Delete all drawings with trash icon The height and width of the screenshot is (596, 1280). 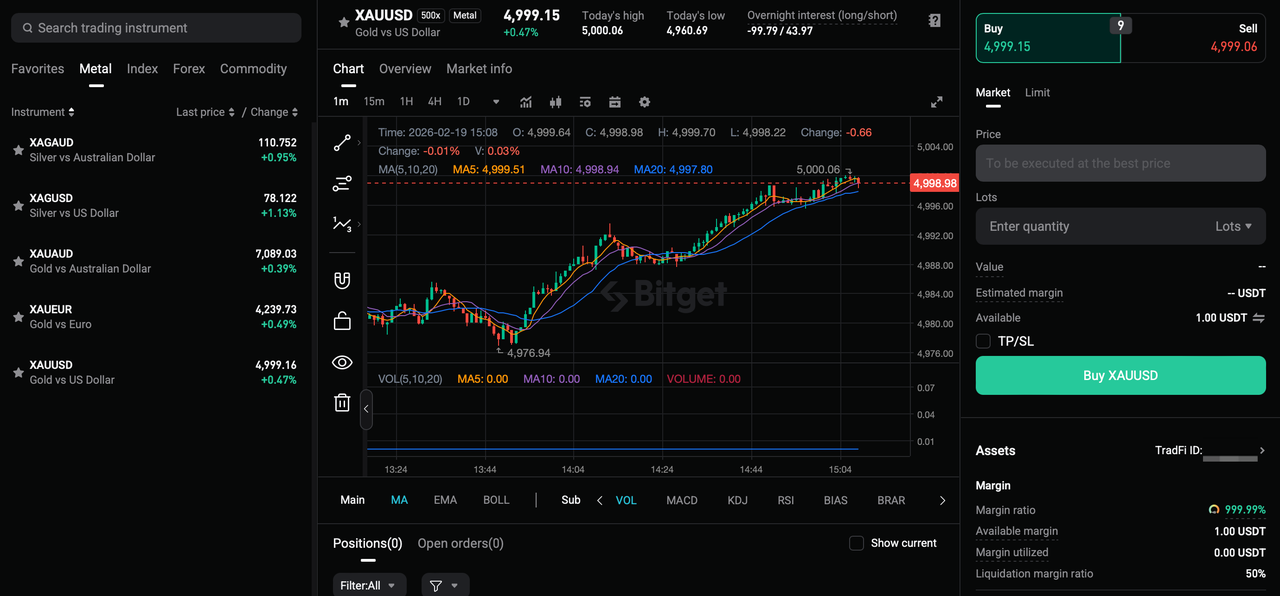(342, 401)
